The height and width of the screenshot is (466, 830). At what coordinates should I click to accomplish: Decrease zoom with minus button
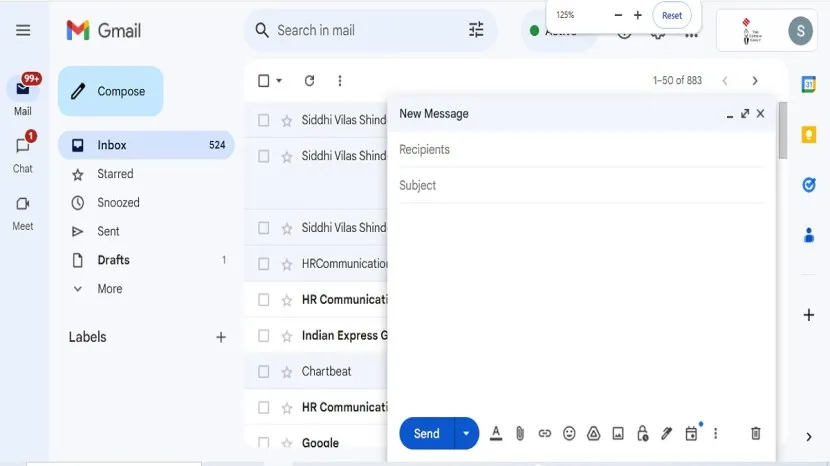click(x=618, y=15)
